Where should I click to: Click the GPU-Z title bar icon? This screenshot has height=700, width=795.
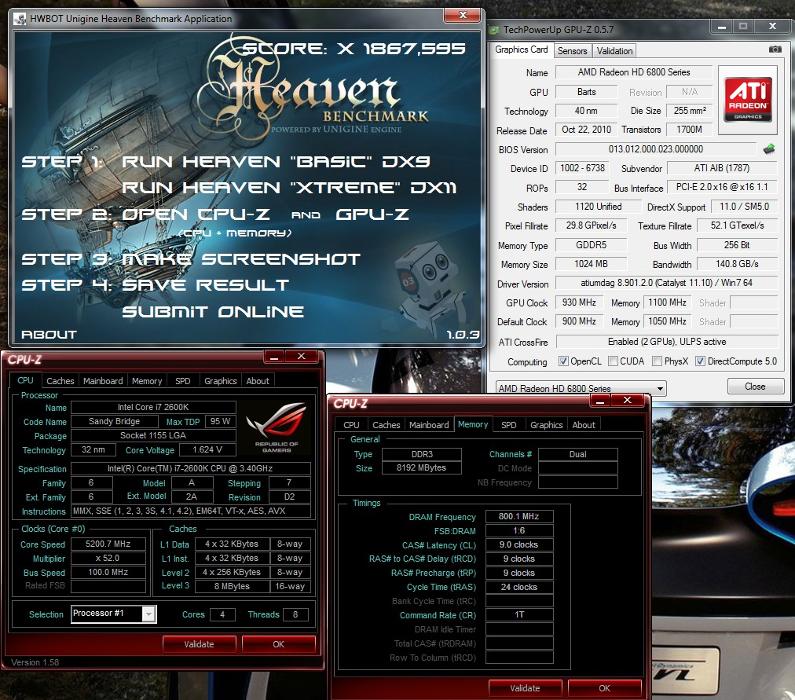coord(494,30)
